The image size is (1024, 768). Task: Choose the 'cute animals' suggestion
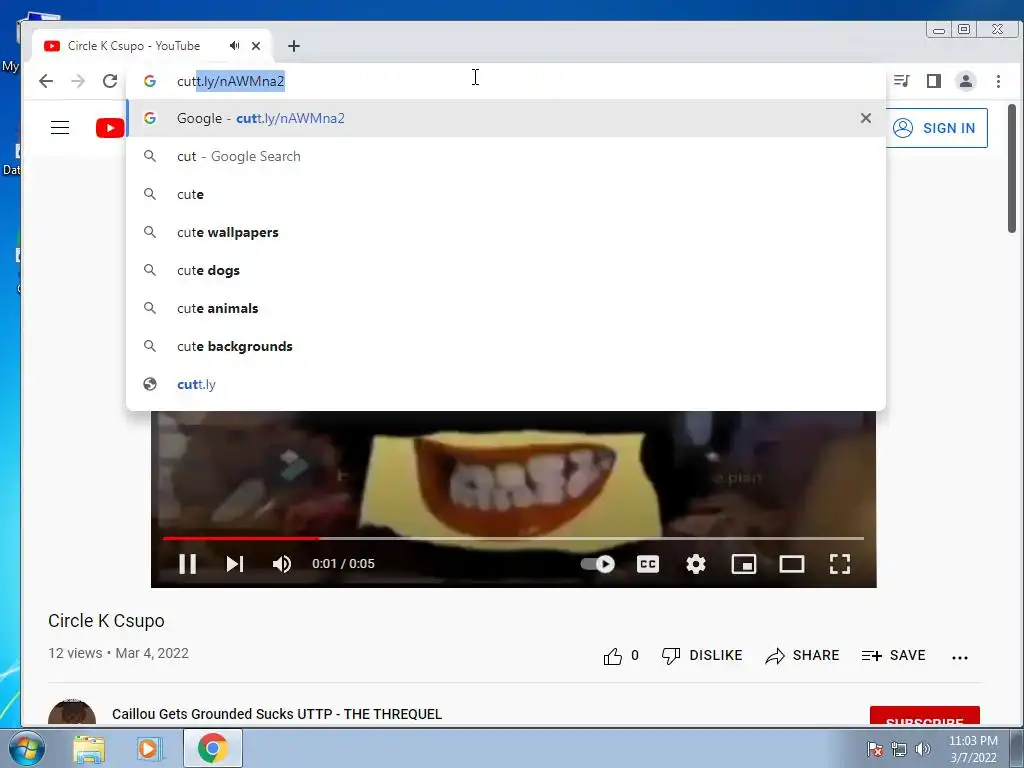[x=506, y=308]
